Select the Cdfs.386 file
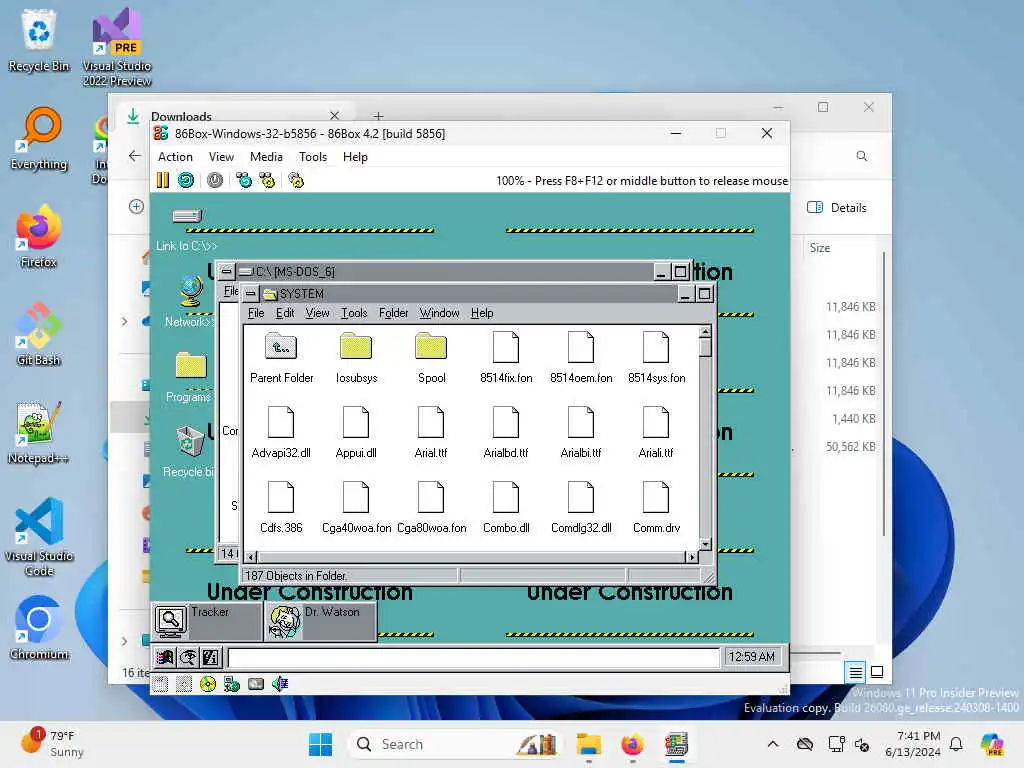This screenshot has width=1024, height=768. click(x=281, y=507)
